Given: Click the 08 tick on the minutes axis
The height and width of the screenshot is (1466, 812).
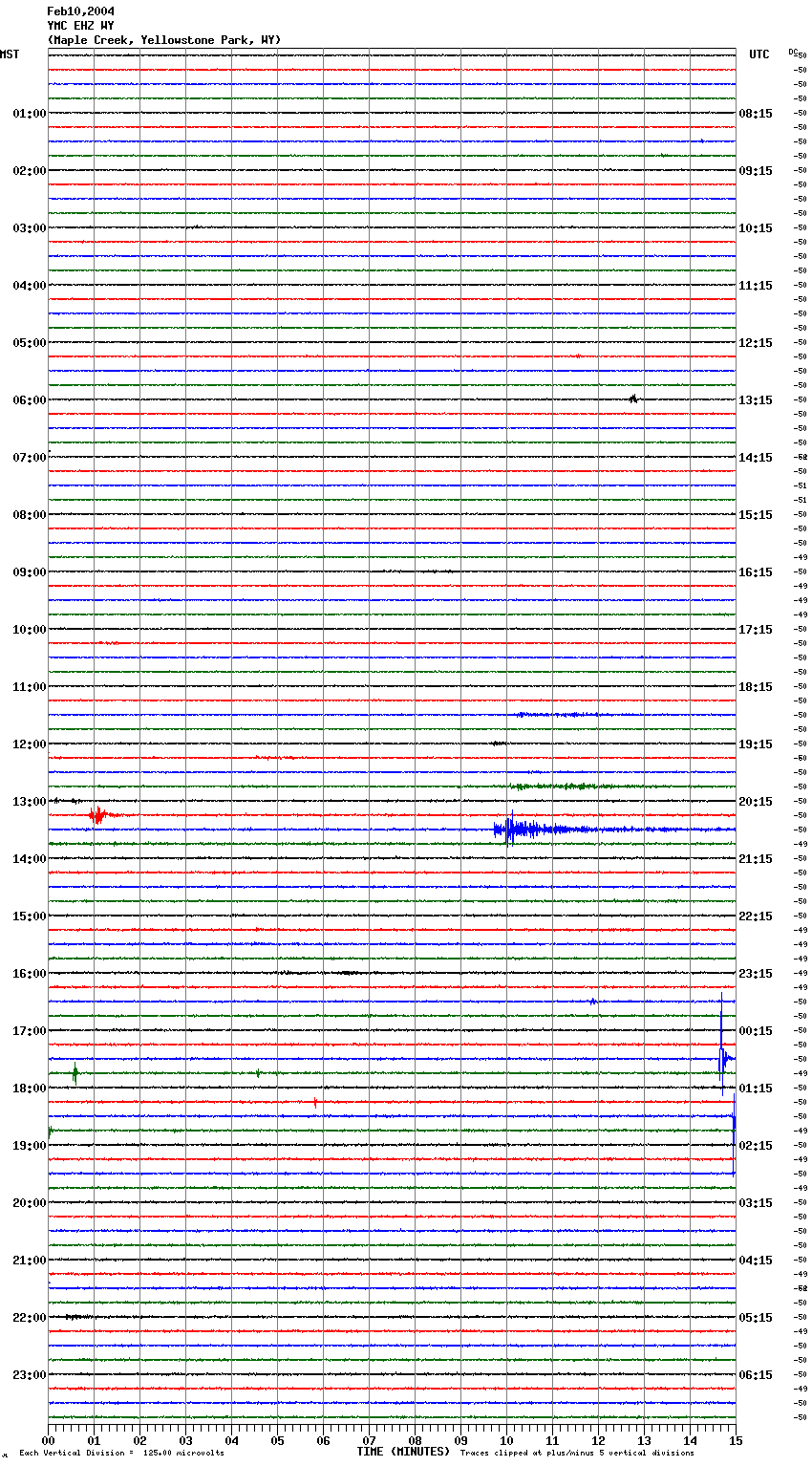Looking at the screenshot, I should (x=415, y=1440).
